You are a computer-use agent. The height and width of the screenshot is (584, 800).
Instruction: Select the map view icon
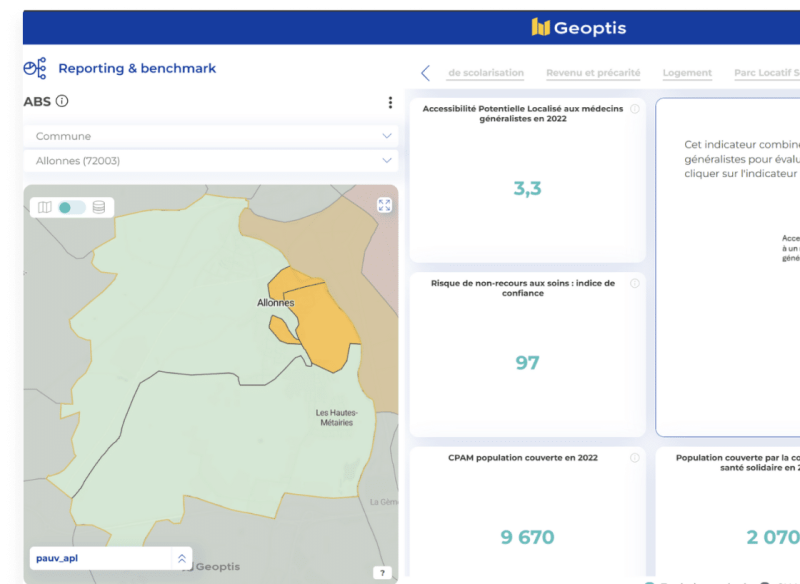44,207
